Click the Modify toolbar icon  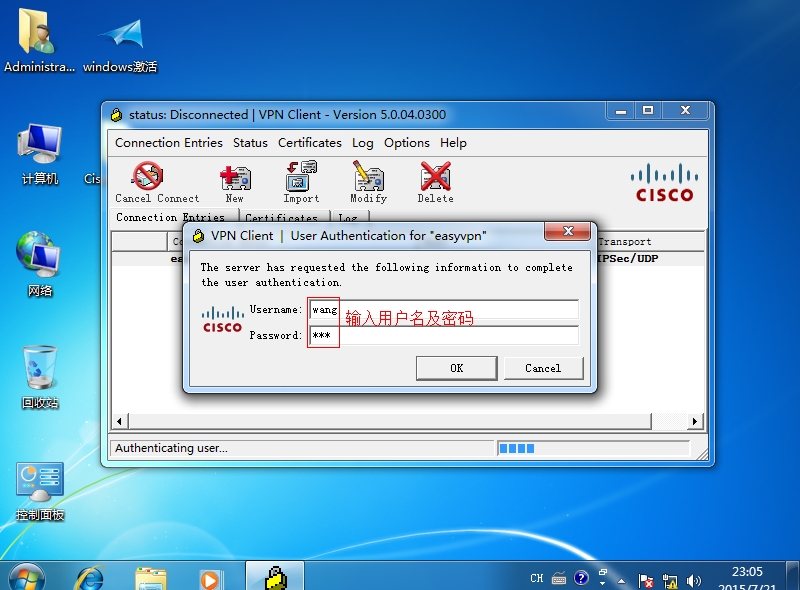pos(368,182)
